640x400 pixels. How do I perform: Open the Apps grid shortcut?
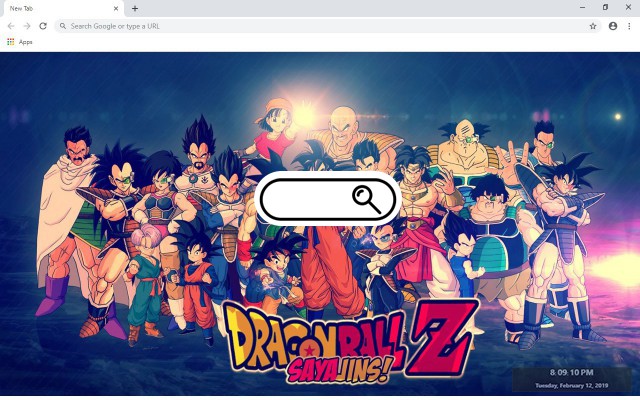tap(11, 42)
